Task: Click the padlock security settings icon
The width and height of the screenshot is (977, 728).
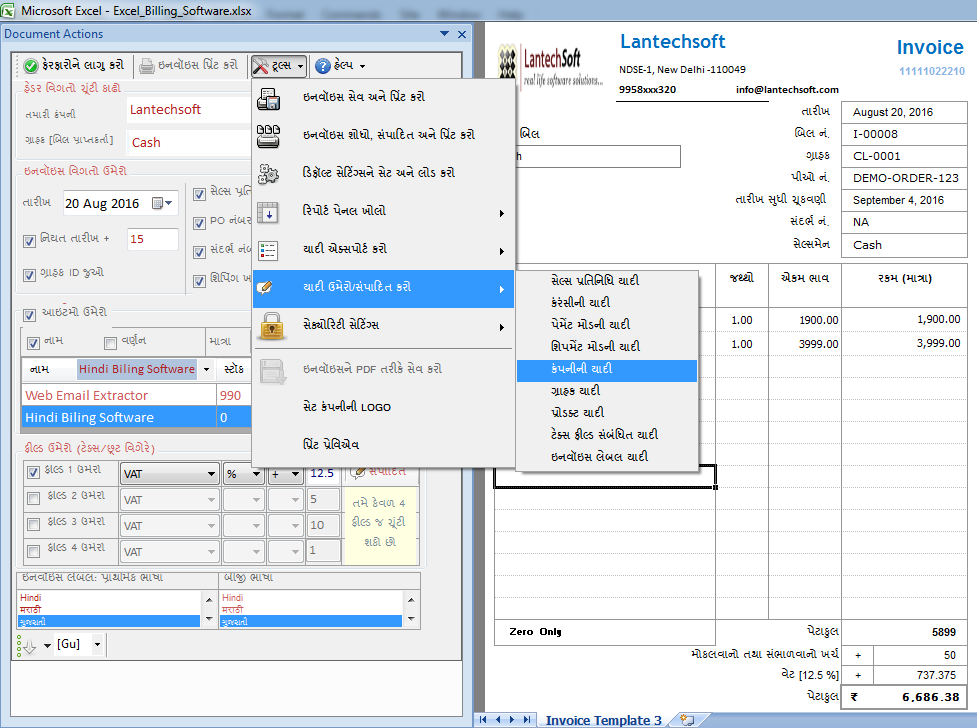Action: pyautogui.click(x=272, y=326)
